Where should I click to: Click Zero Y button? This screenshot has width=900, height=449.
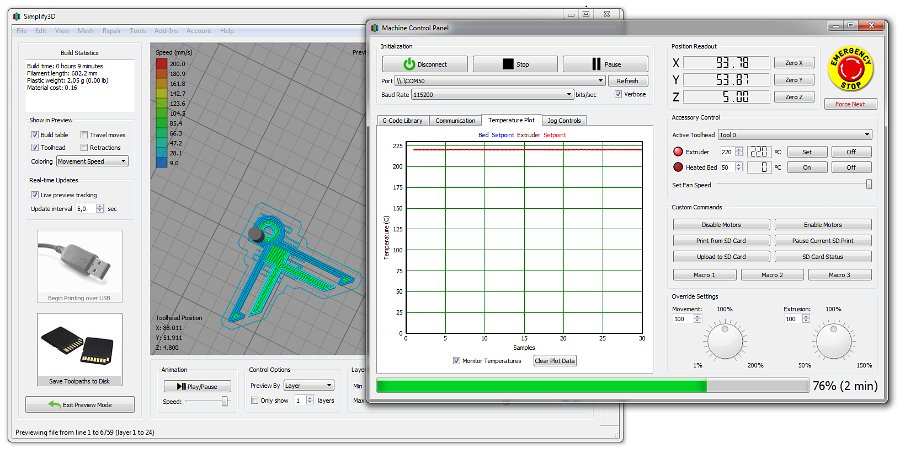[794, 80]
